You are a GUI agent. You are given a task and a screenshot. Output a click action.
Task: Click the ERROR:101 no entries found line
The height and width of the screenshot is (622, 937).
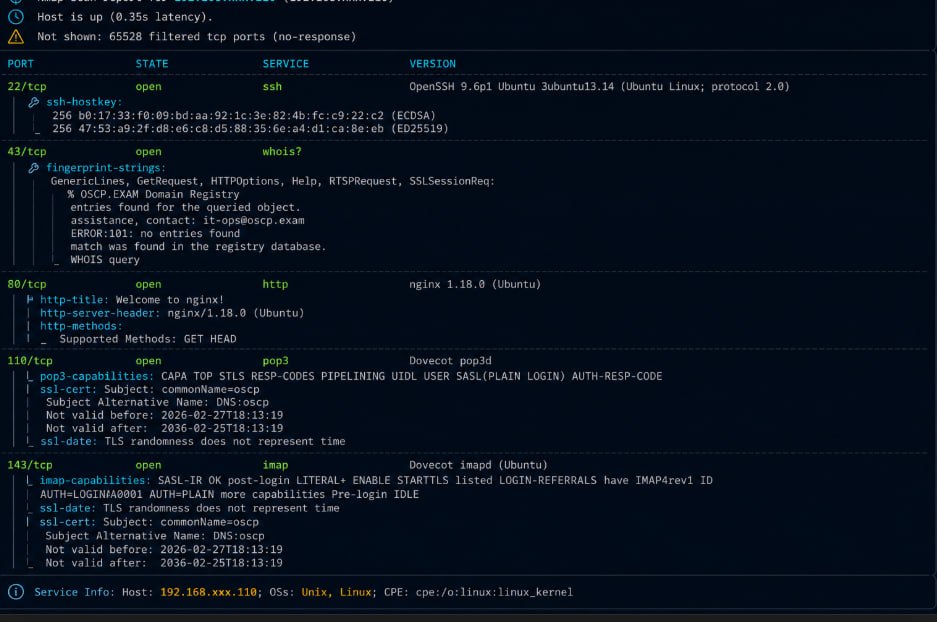tap(155, 234)
